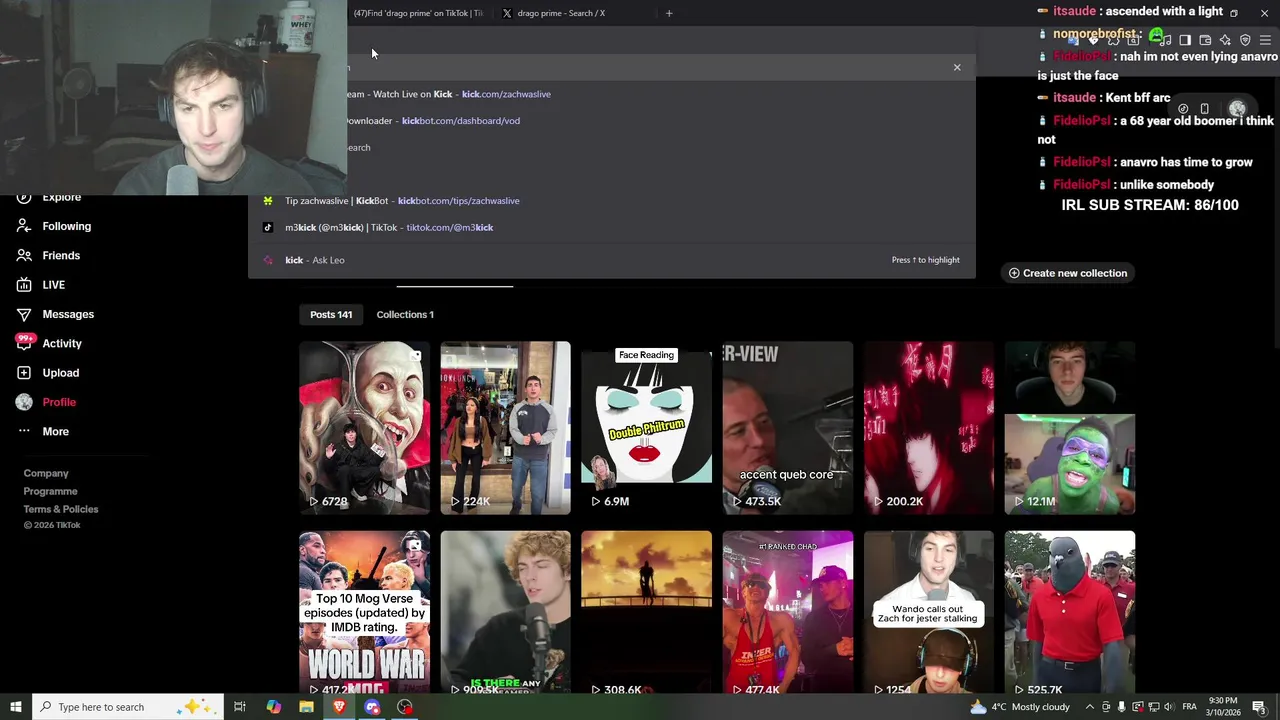Open video with 477.4K views
Screen dimensions: 1280x720
(x=787, y=614)
